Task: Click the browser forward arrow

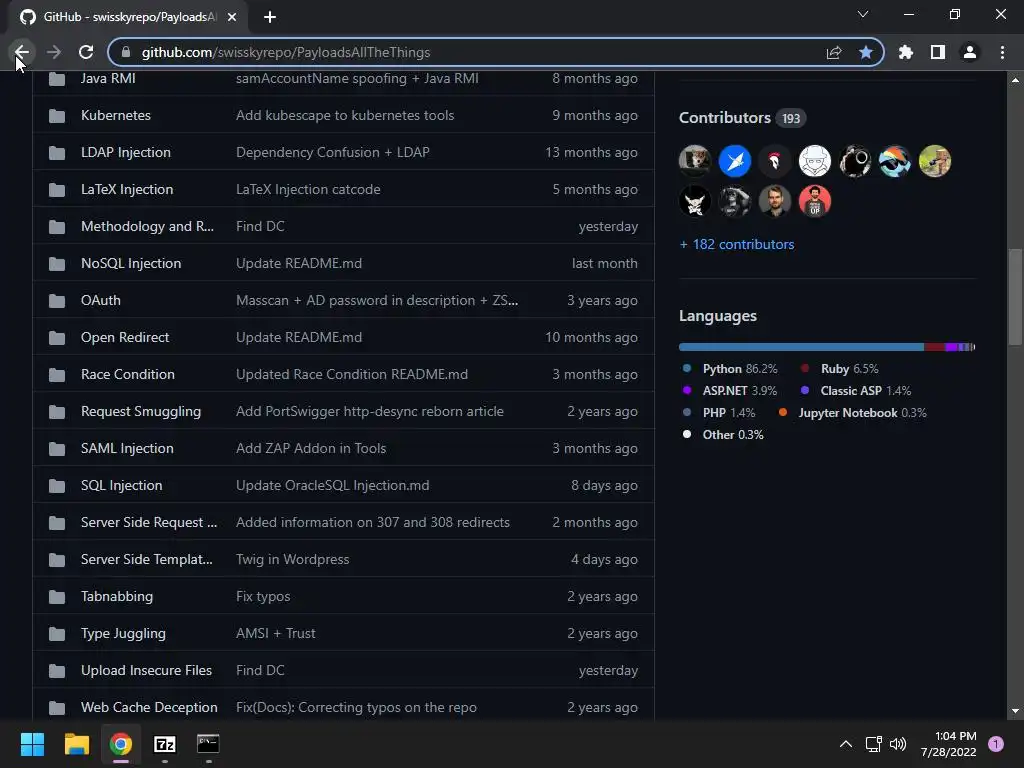Action: click(x=54, y=52)
